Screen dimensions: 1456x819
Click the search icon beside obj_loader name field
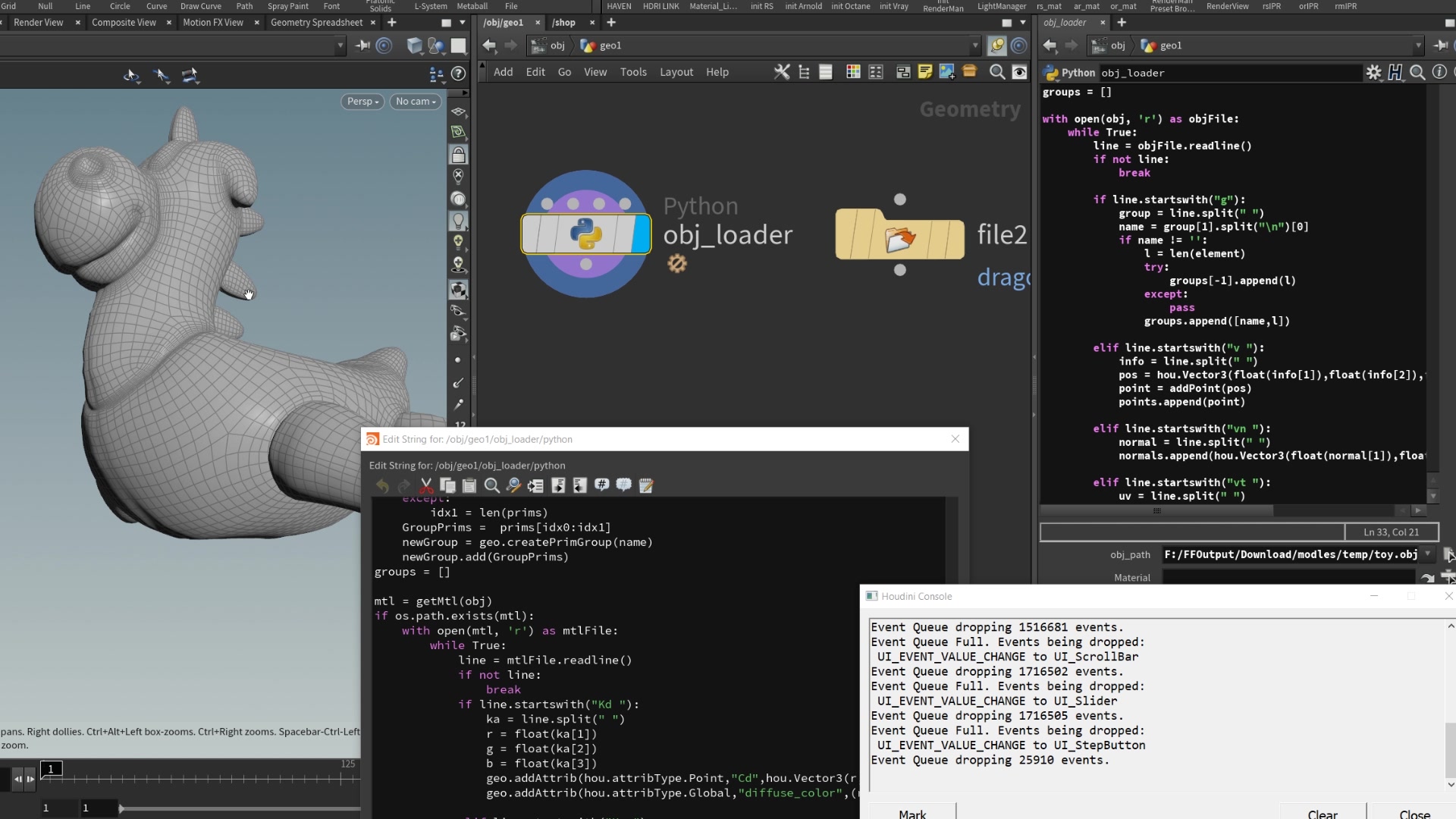(1417, 73)
